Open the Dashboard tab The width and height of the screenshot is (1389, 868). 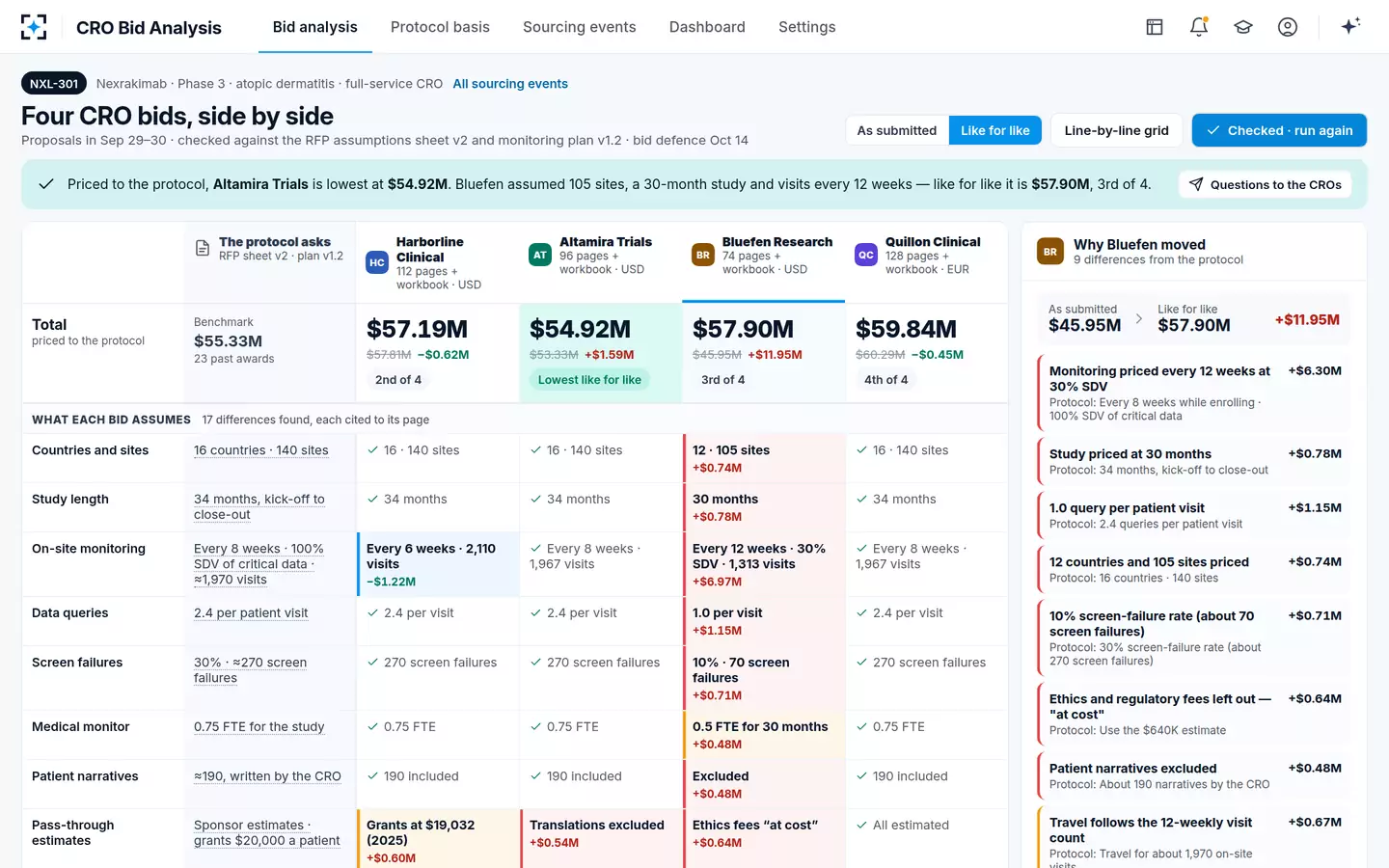(707, 27)
